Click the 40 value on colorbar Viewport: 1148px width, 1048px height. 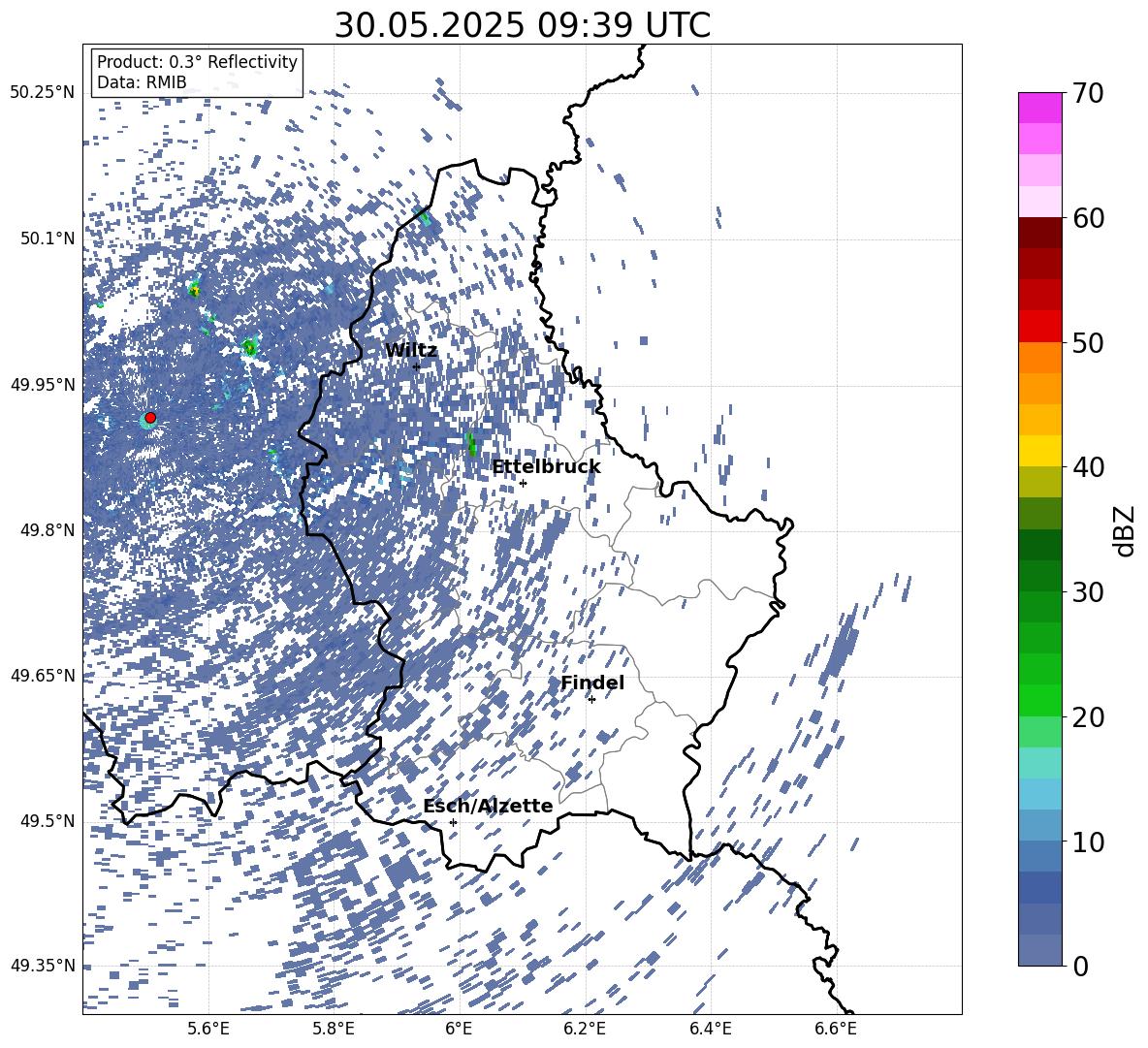point(1088,467)
